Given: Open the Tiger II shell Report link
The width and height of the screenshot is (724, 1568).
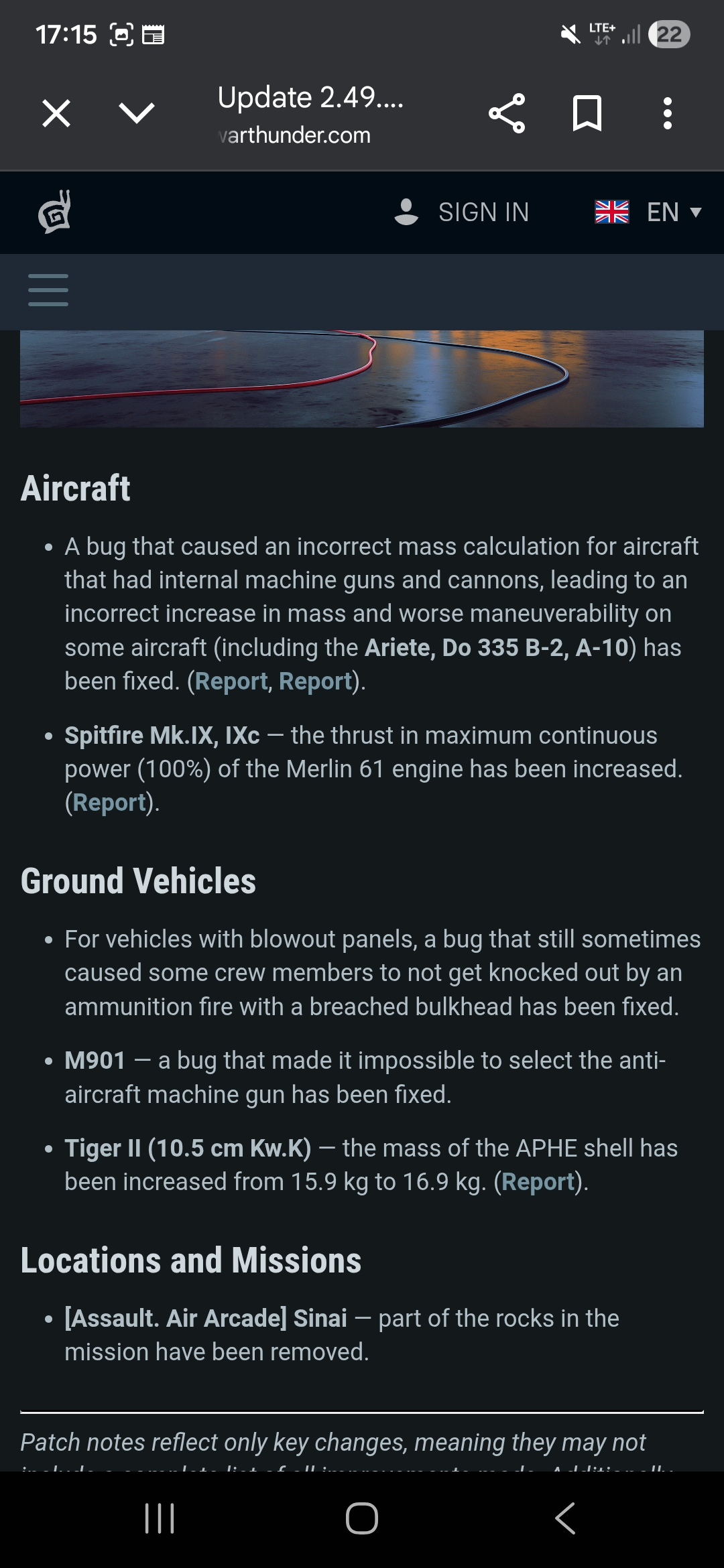Looking at the screenshot, I should (538, 1182).
